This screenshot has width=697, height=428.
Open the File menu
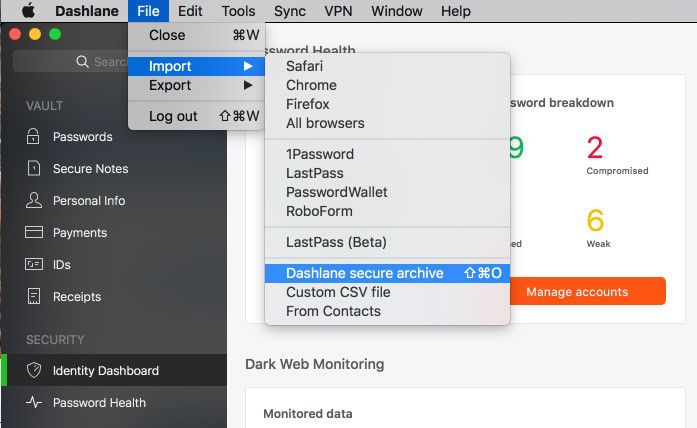(x=148, y=11)
